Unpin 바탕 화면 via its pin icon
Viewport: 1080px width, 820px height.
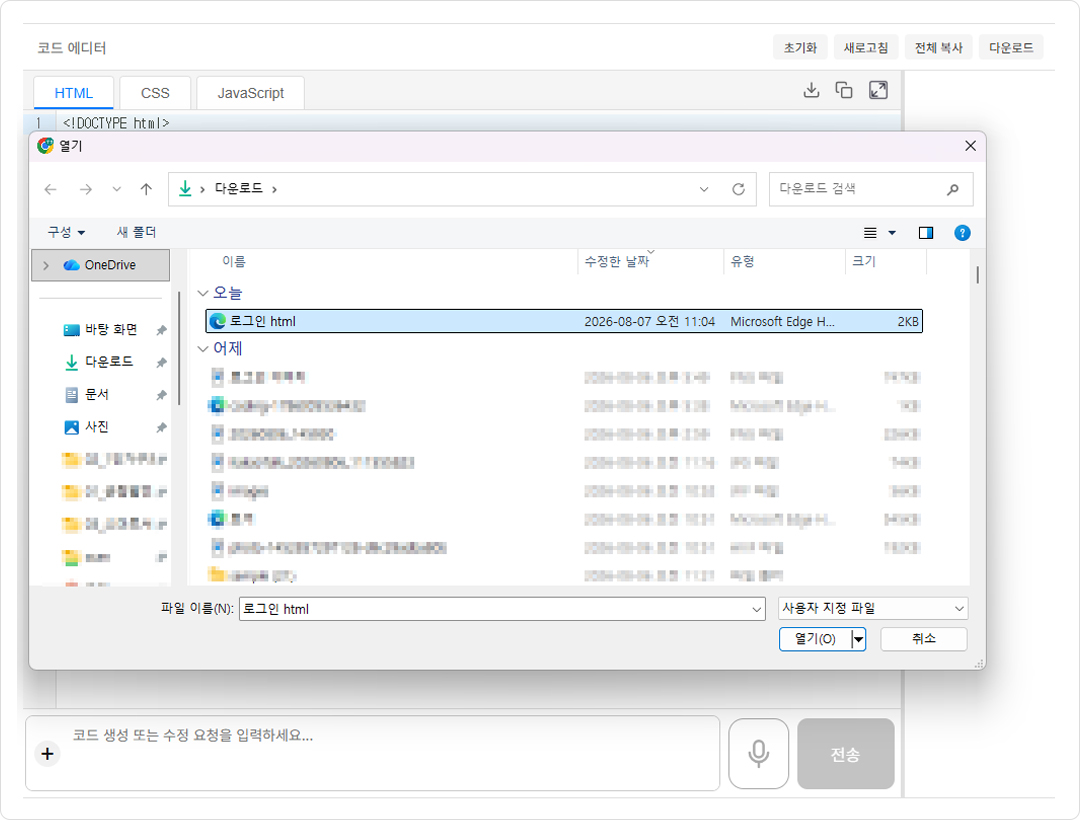(161, 330)
